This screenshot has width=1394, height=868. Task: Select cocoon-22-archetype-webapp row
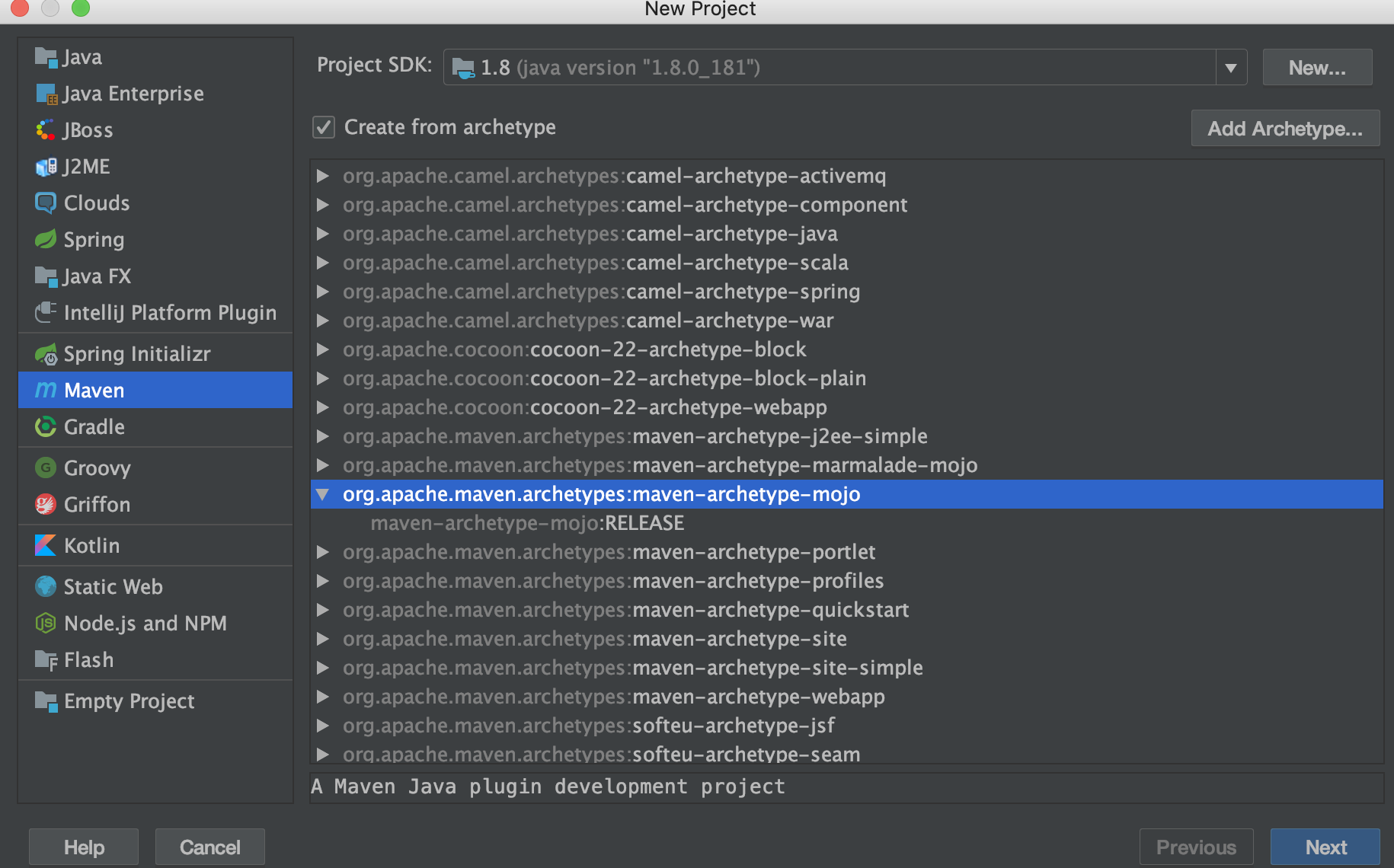coord(847,407)
